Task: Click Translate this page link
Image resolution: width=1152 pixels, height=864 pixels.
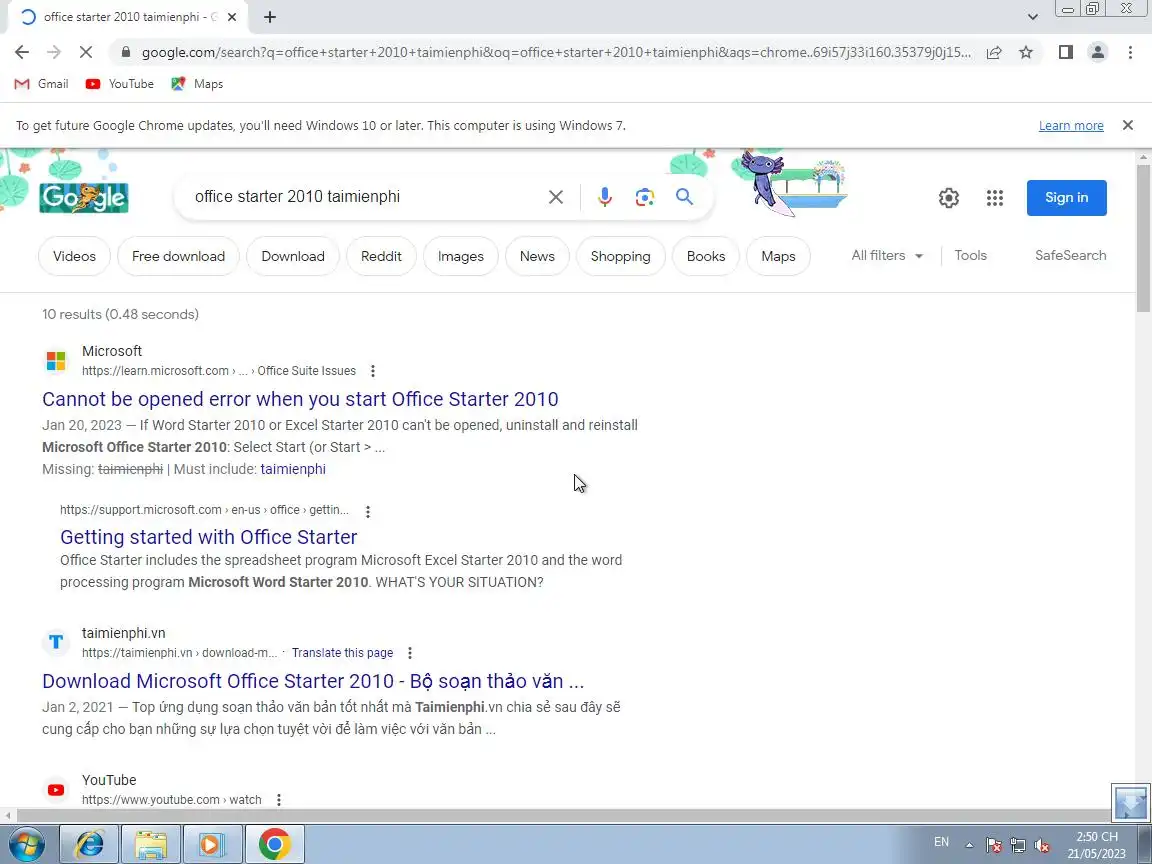Action: (x=342, y=652)
